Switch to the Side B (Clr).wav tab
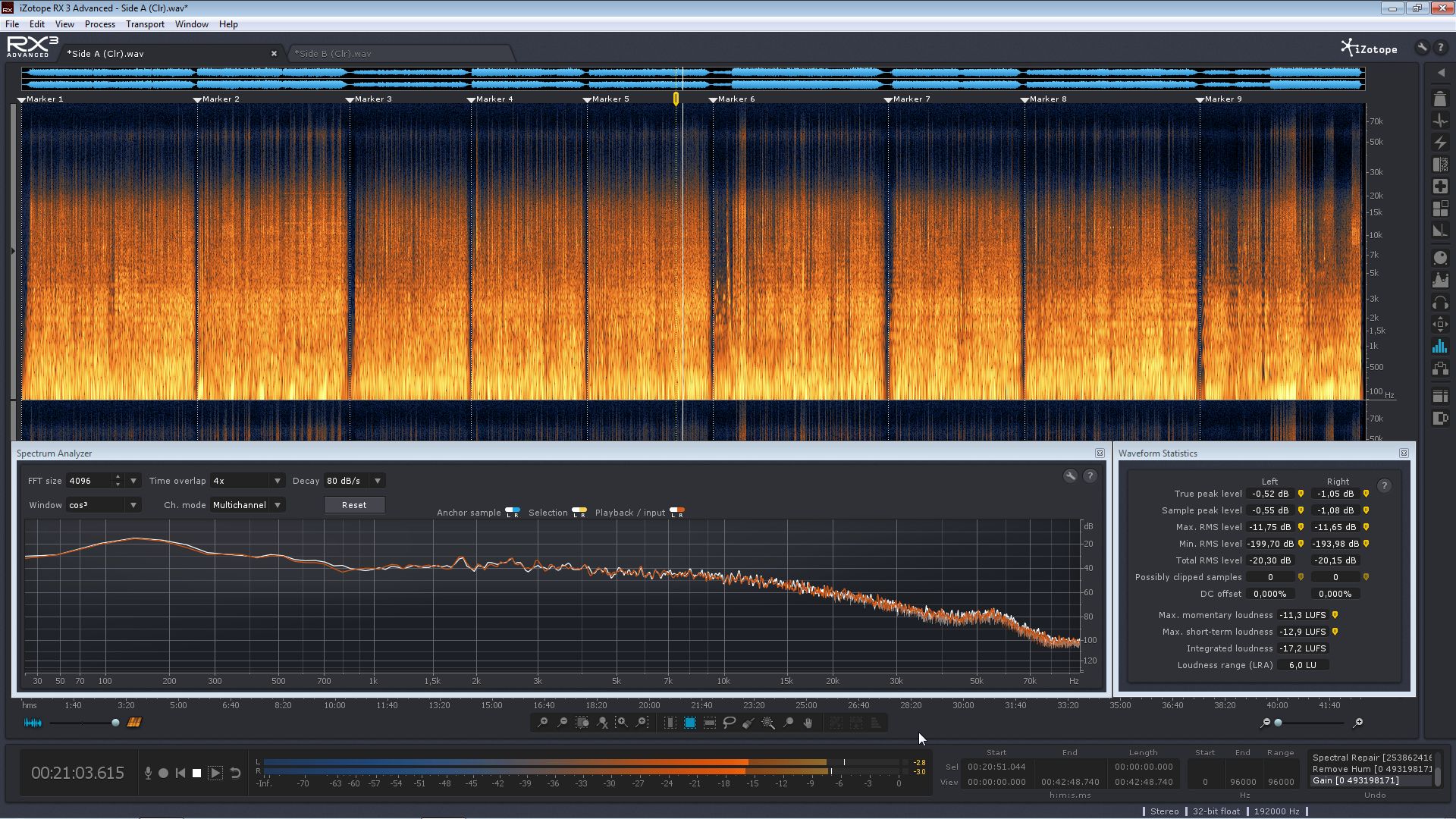This screenshot has width=1456, height=819. click(x=333, y=54)
